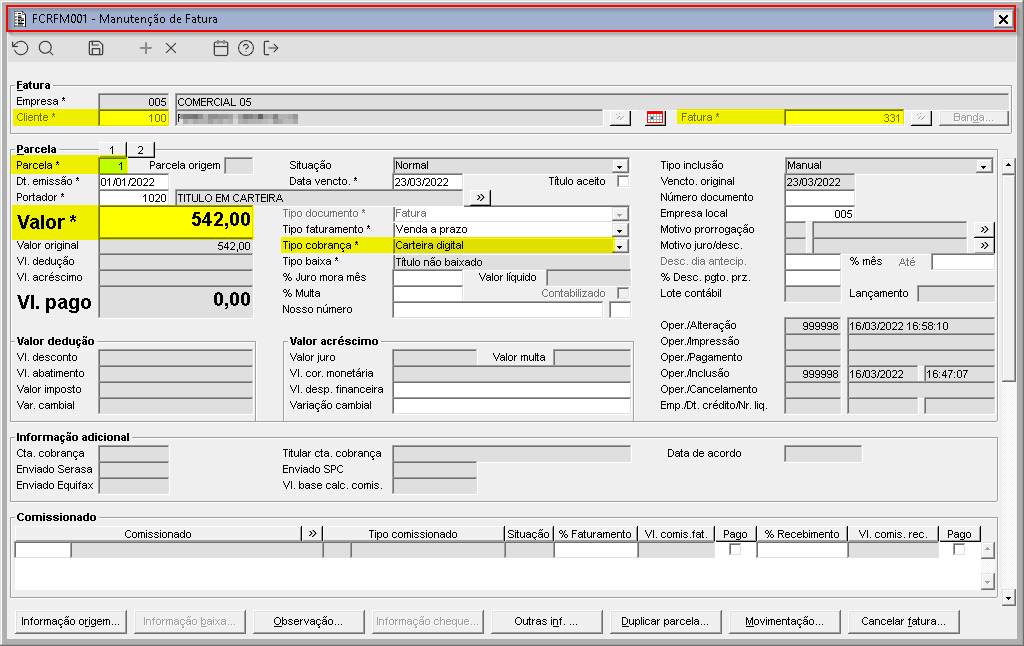Click the Cliente code field showing 100

tap(134, 118)
